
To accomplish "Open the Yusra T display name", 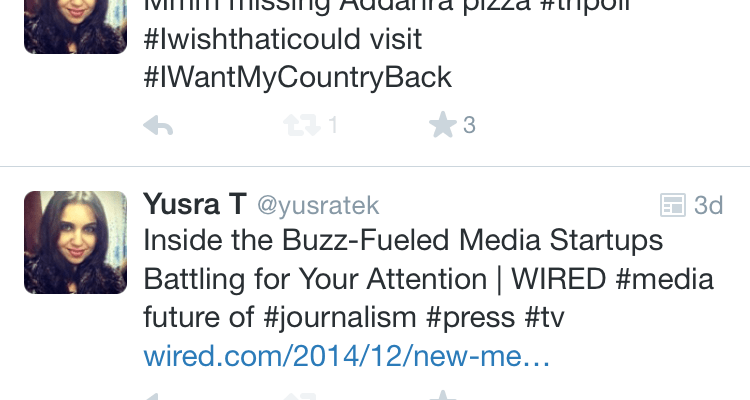I will (194, 205).
